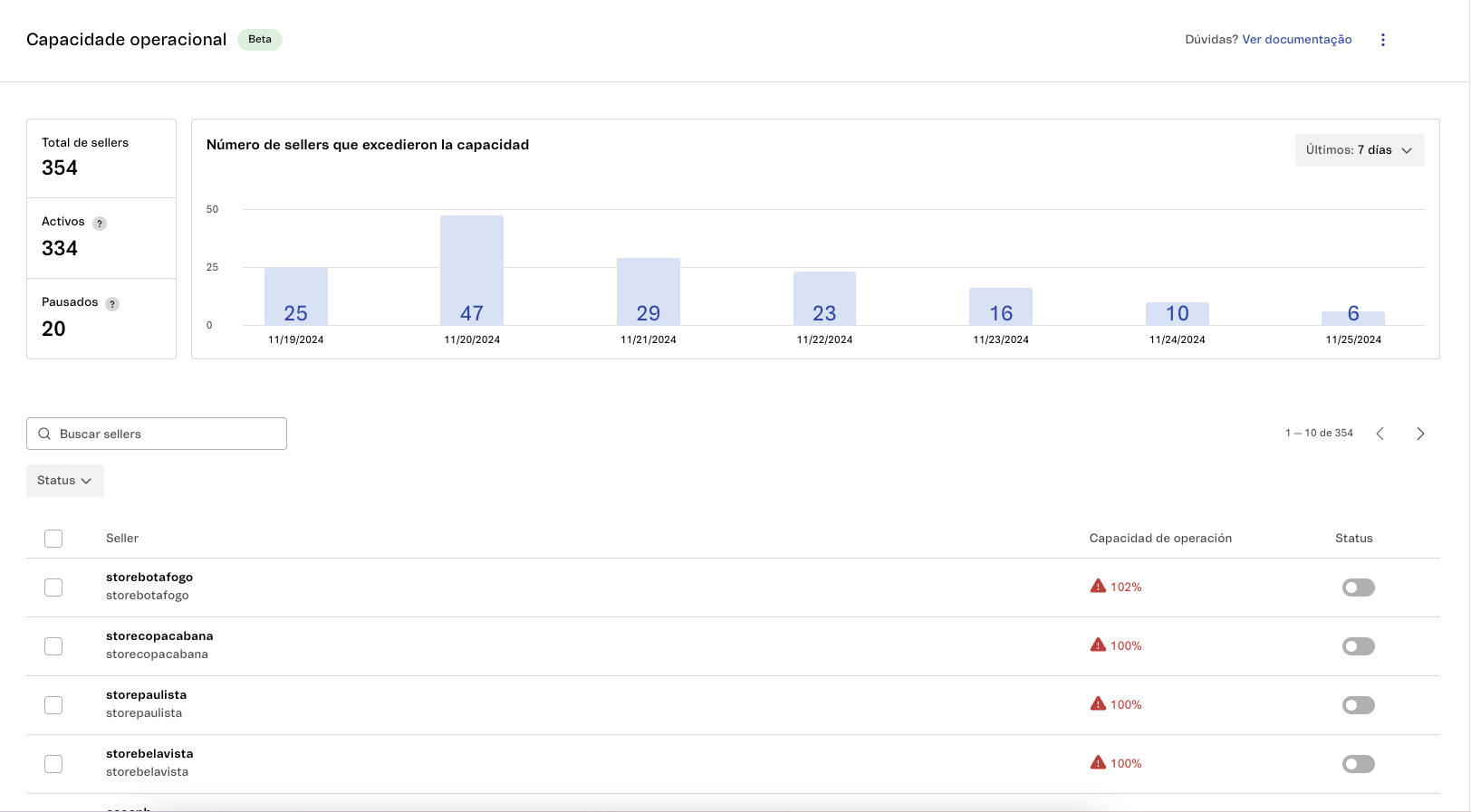1471x812 pixels.
Task: Click the help icon next to Activos
Action: pyautogui.click(x=100, y=224)
